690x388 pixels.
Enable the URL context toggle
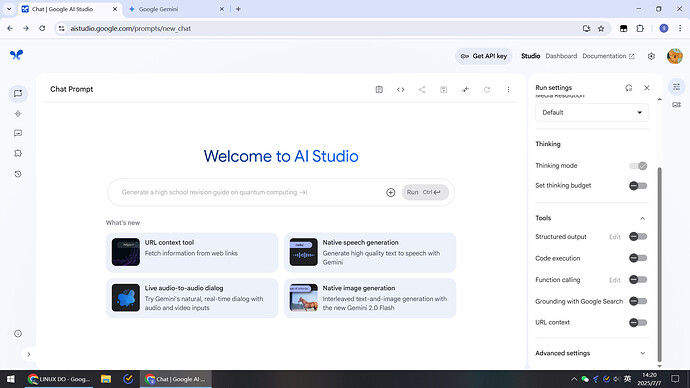[638, 322]
